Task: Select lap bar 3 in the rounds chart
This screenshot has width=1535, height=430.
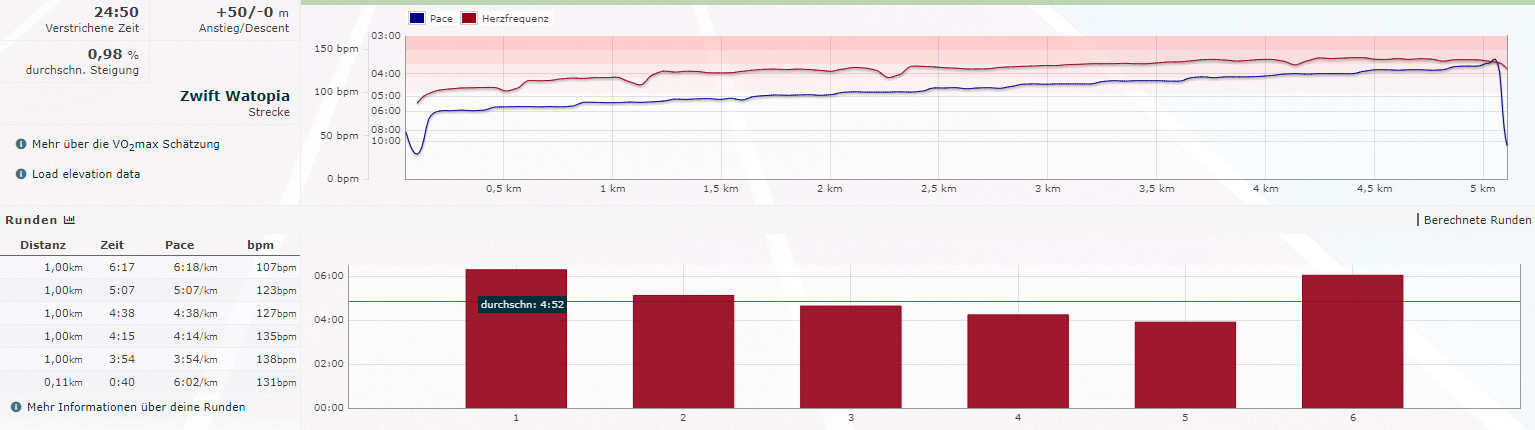Action: click(x=850, y=356)
